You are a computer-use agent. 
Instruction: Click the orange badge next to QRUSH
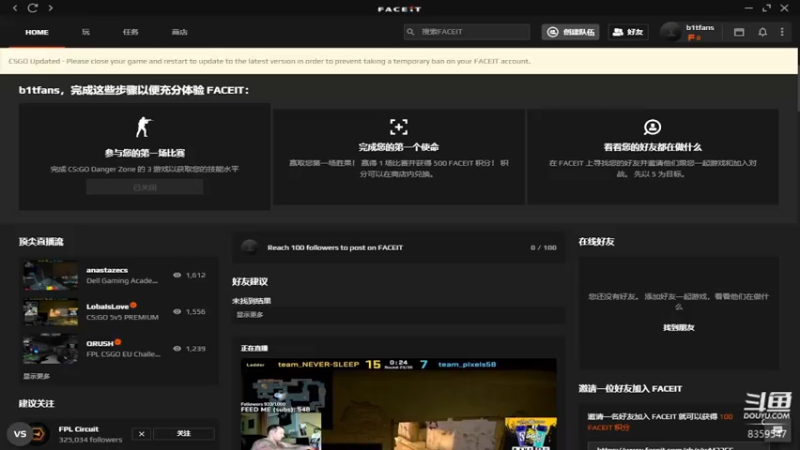118,342
